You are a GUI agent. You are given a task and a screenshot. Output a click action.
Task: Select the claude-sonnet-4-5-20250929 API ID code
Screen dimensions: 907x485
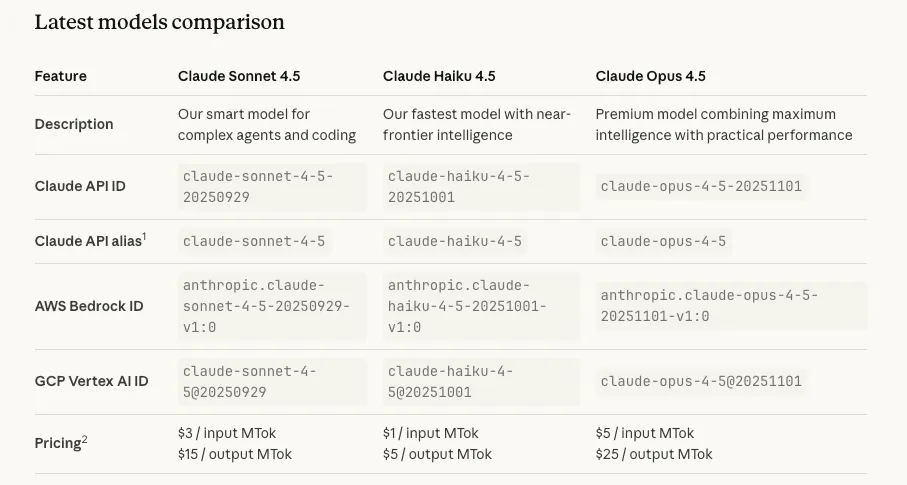pyautogui.click(x=258, y=186)
